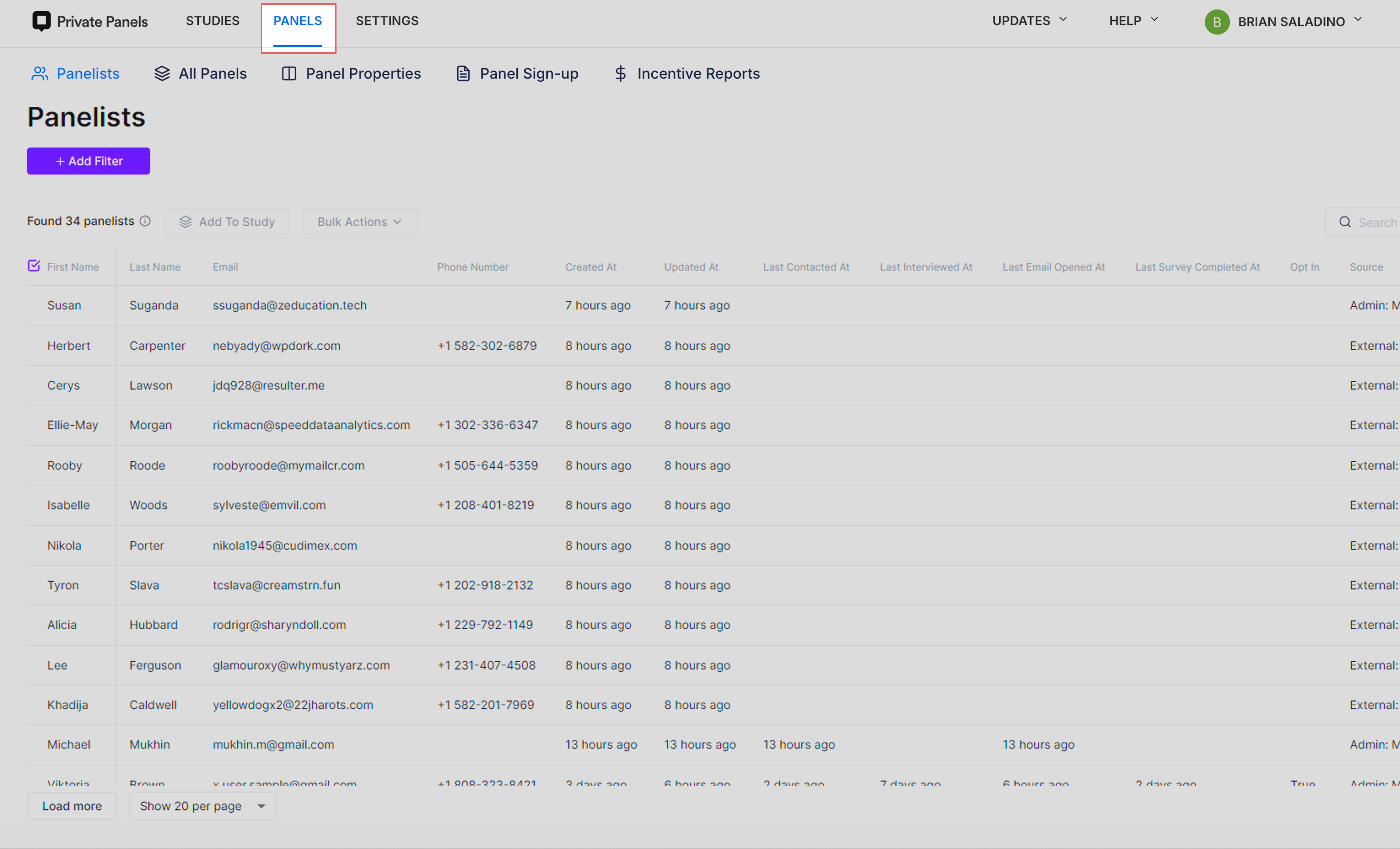Open the Studies tab
This screenshot has width=1400, height=849.
[x=213, y=21]
